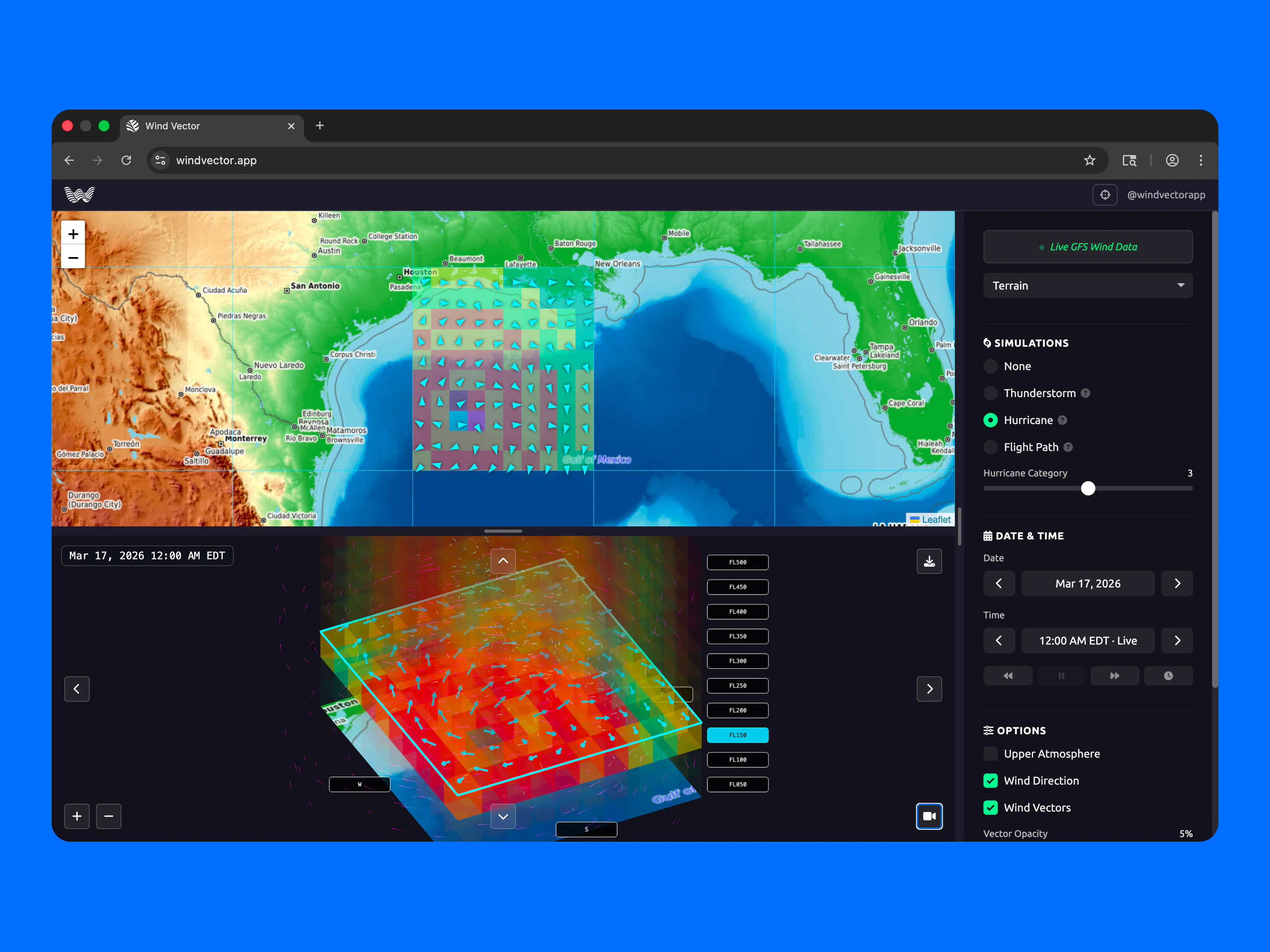Disable the Wind Direction checkbox
This screenshot has height=952, width=1270.
(990, 780)
